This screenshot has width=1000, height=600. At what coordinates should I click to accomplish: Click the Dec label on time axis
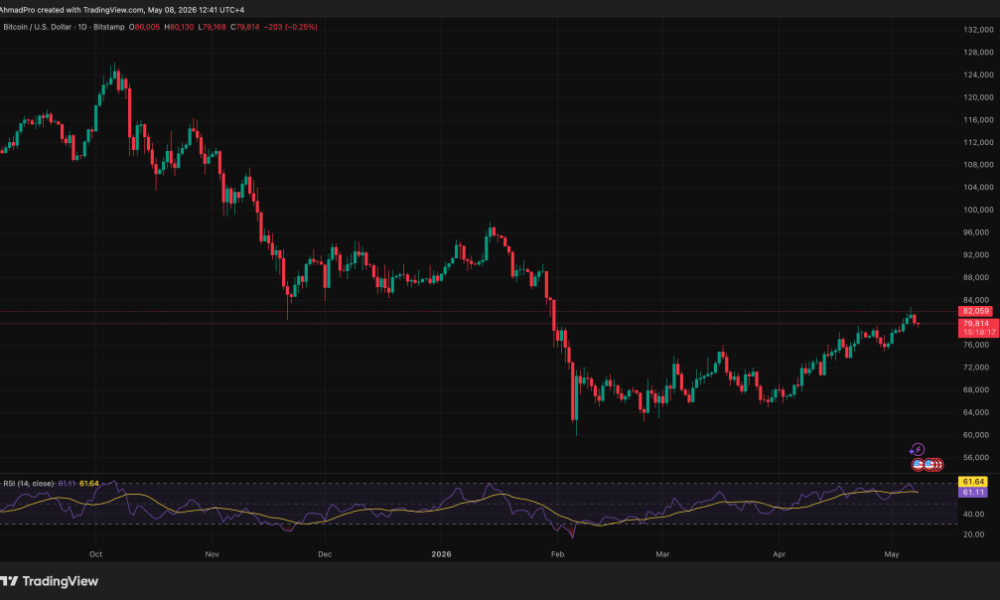(x=325, y=554)
